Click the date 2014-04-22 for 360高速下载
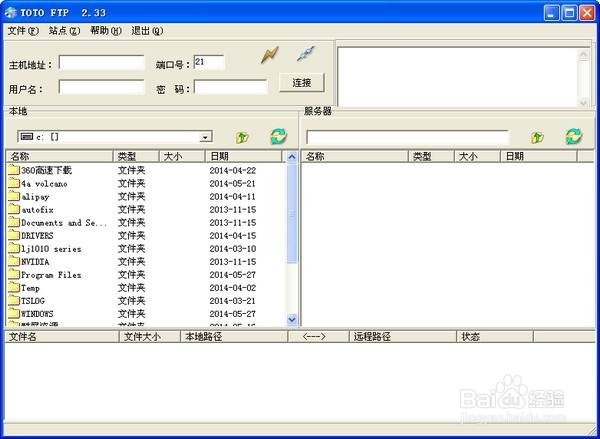The image size is (600, 439). click(233, 170)
